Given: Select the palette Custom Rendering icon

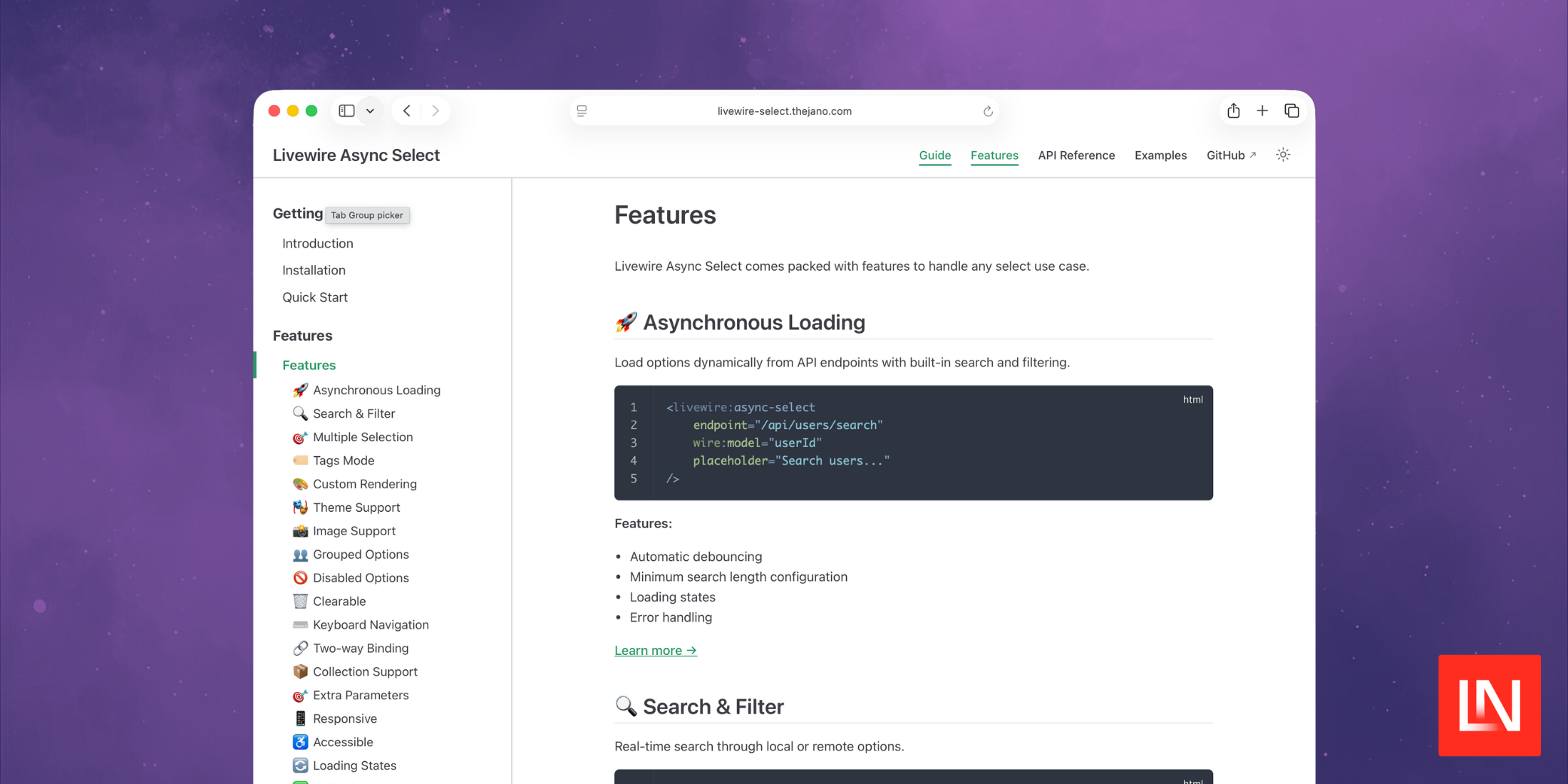Looking at the screenshot, I should (x=300, y=484).
